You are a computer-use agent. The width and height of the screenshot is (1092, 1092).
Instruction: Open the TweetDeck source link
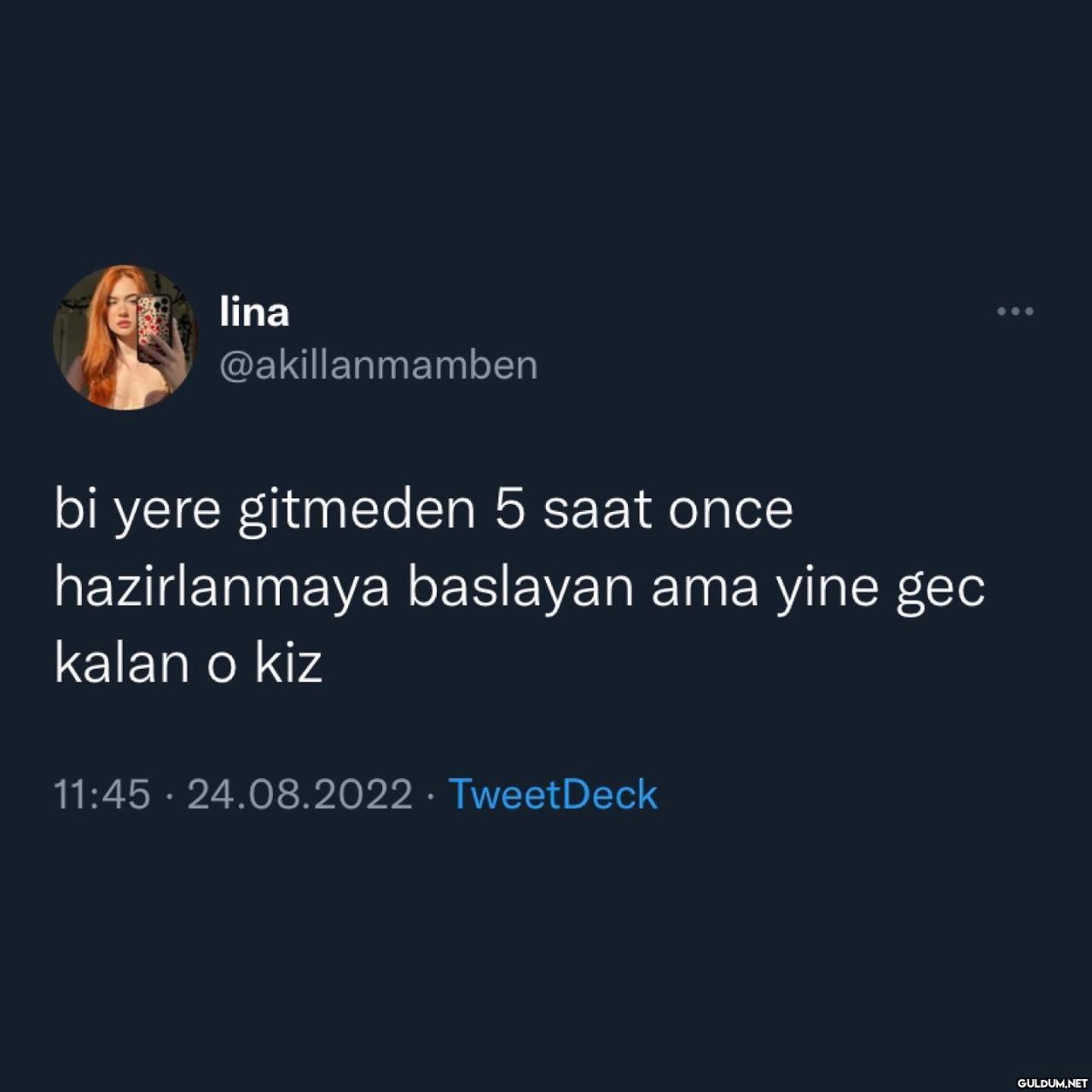point(553,794)
